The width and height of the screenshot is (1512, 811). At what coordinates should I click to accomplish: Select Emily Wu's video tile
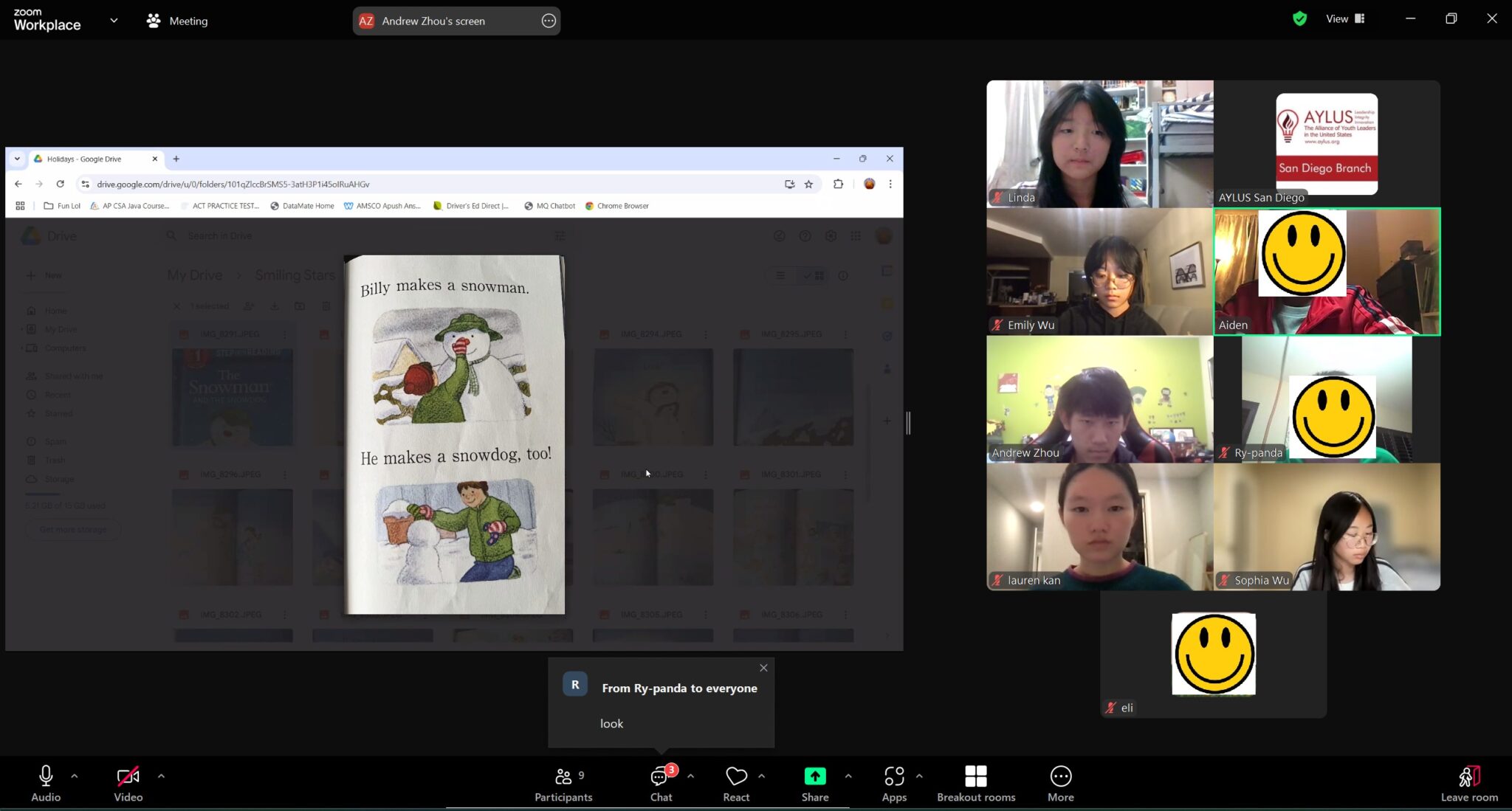[1099, 272]
